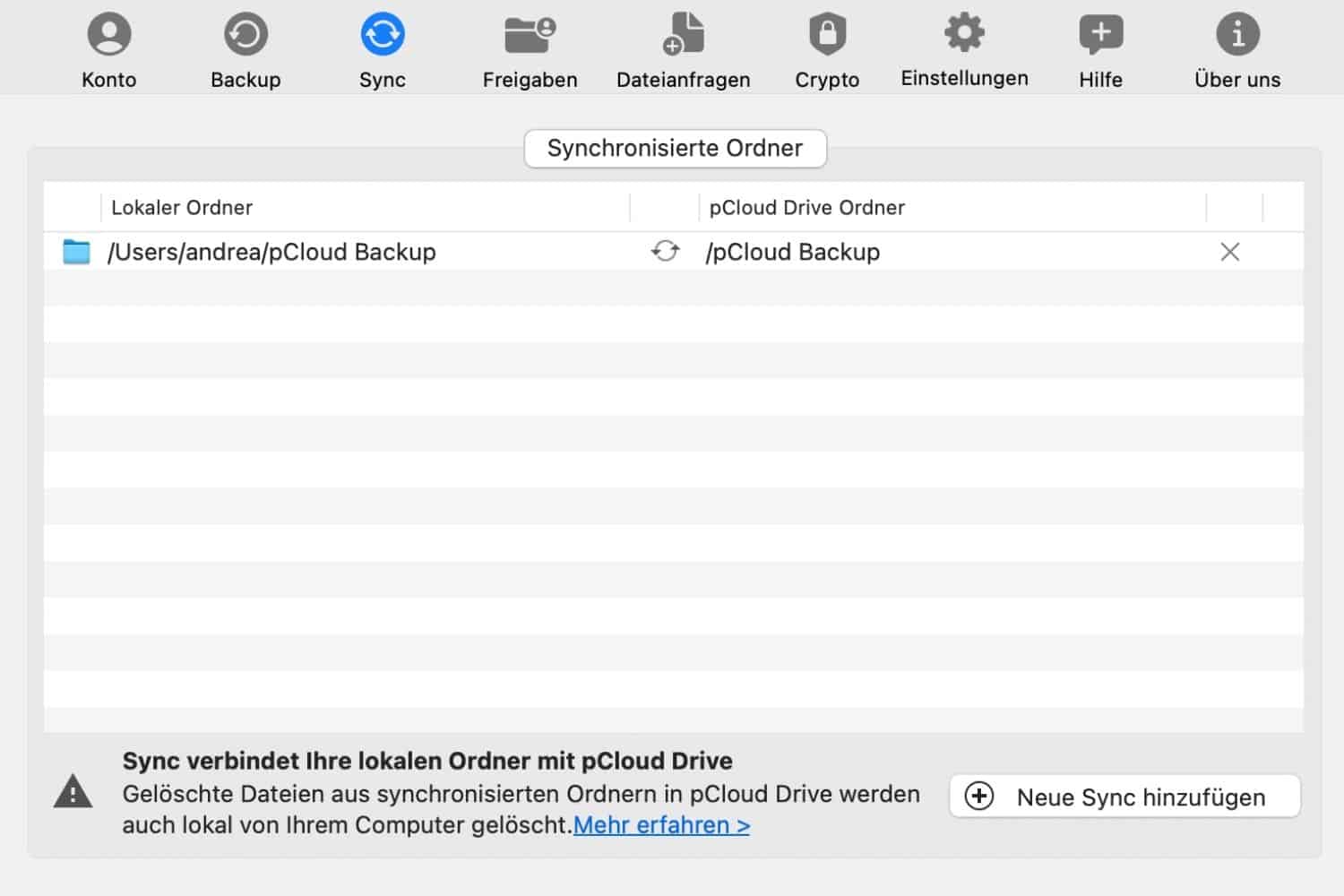Open the Mehr erfahren link
The width and height of the screenshot is (1344, 896).
point(661,825)
